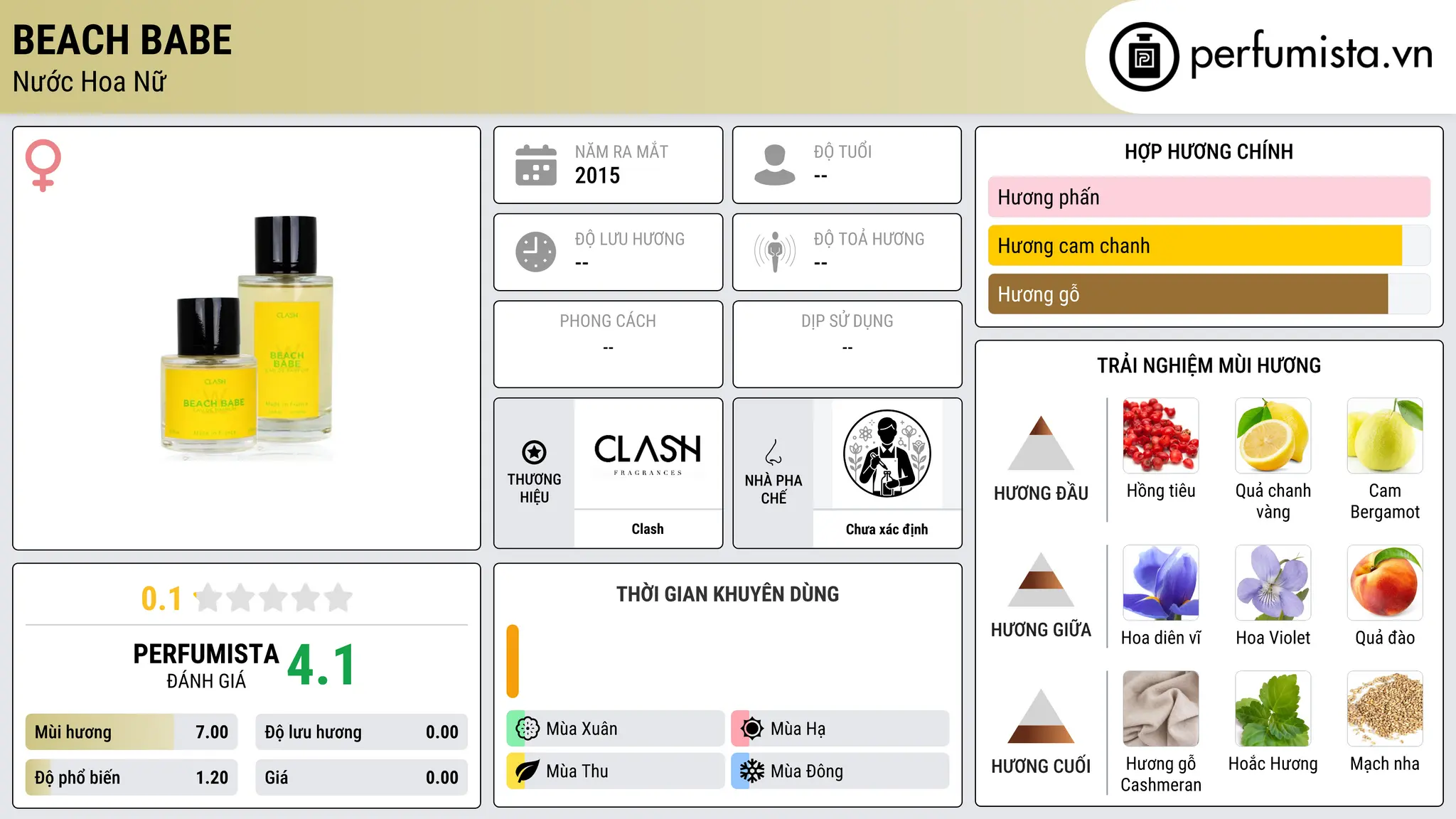1456x819 pixels.
Task: Click the nose icon above Nhà pha chế
Action: pyautogui.click(x=773, y=452)
